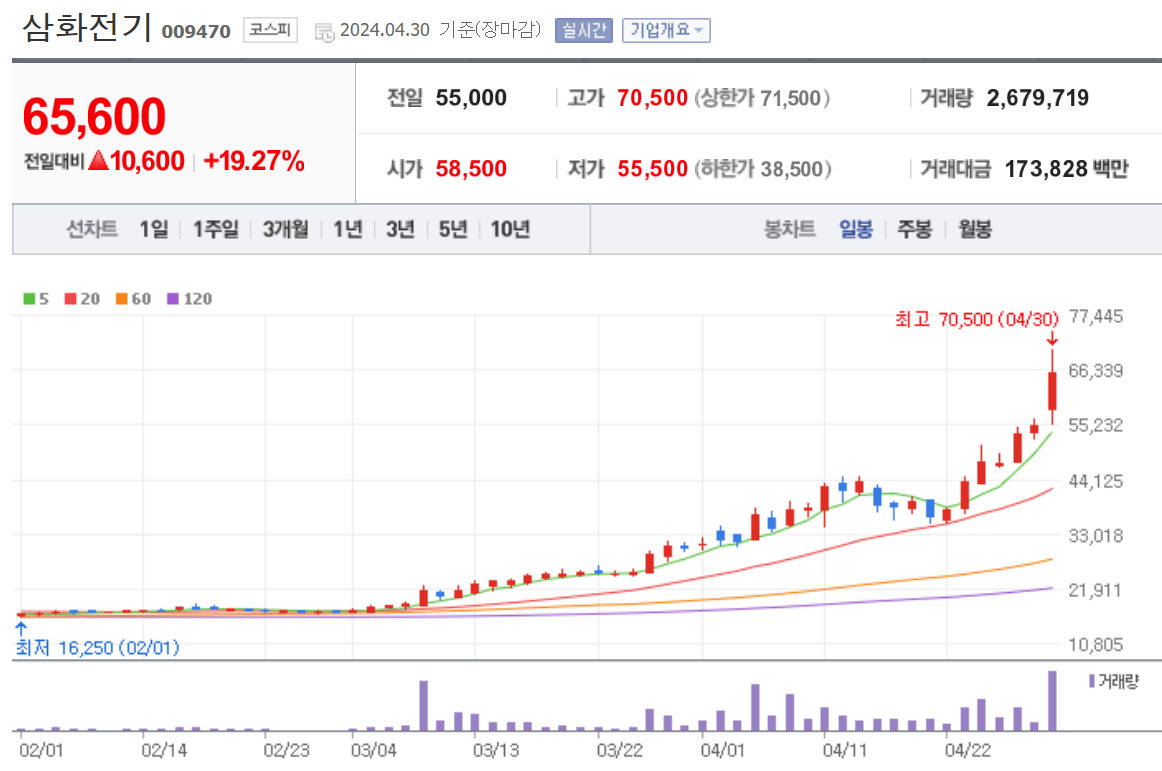Switch to 주봉 weekly candle chart
This screenshot has width=1162, height=771.
click(x=914, y=229)
